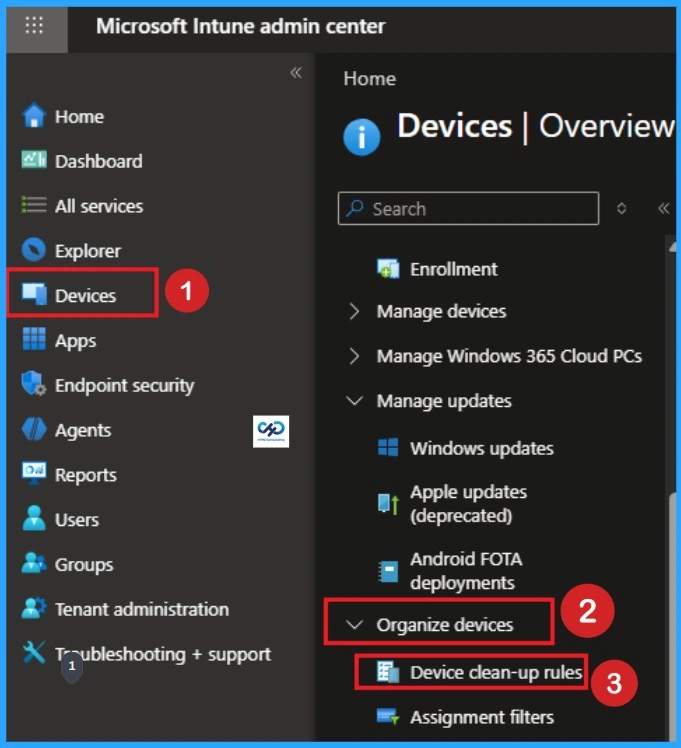Click the Tenant administration gear-person icon
681x748 pixels.
[x=34, y=607]
